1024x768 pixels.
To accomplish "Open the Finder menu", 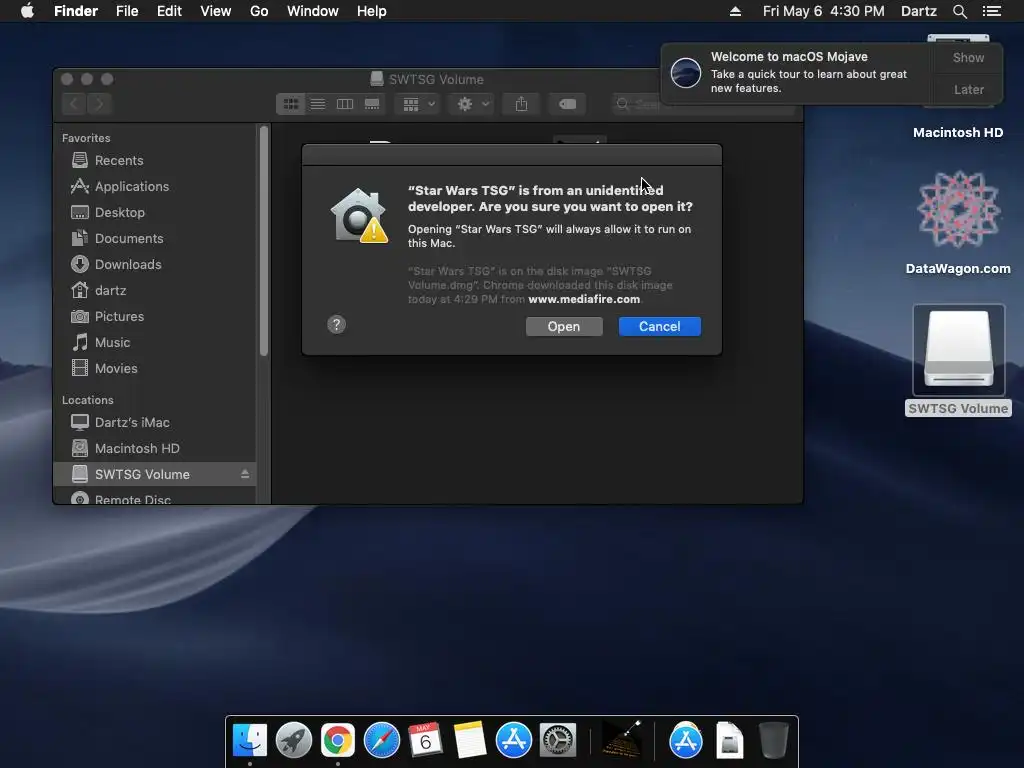I will pos(76,11).
